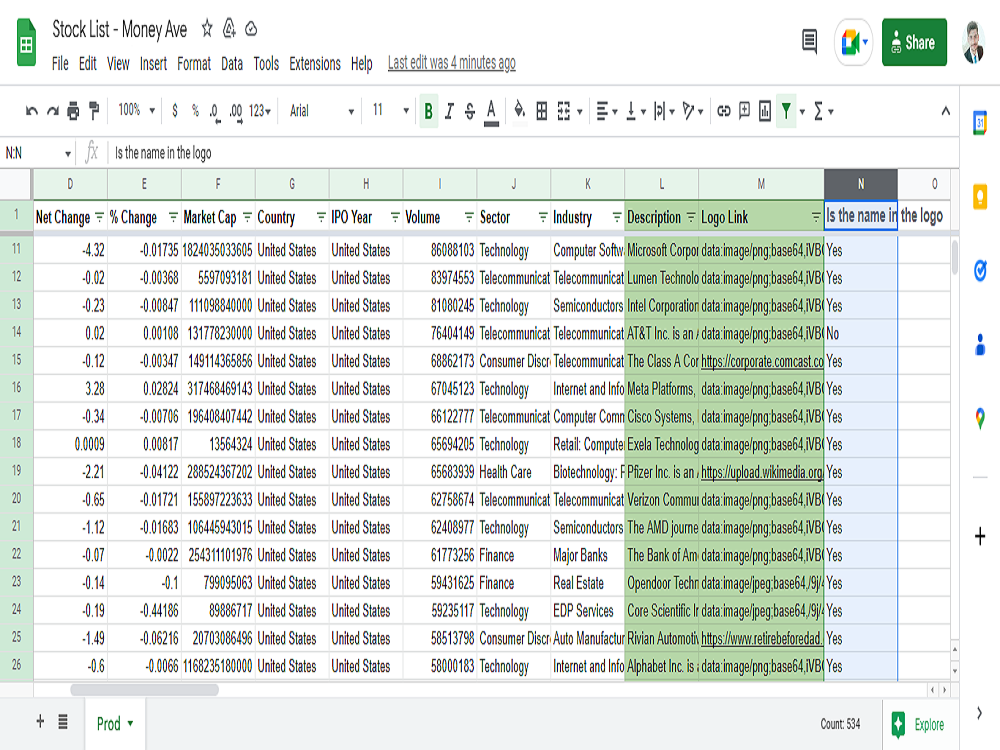Toggle bold formatting
Viewport: 1000px width, 750px height.
(x=429, y=112)
